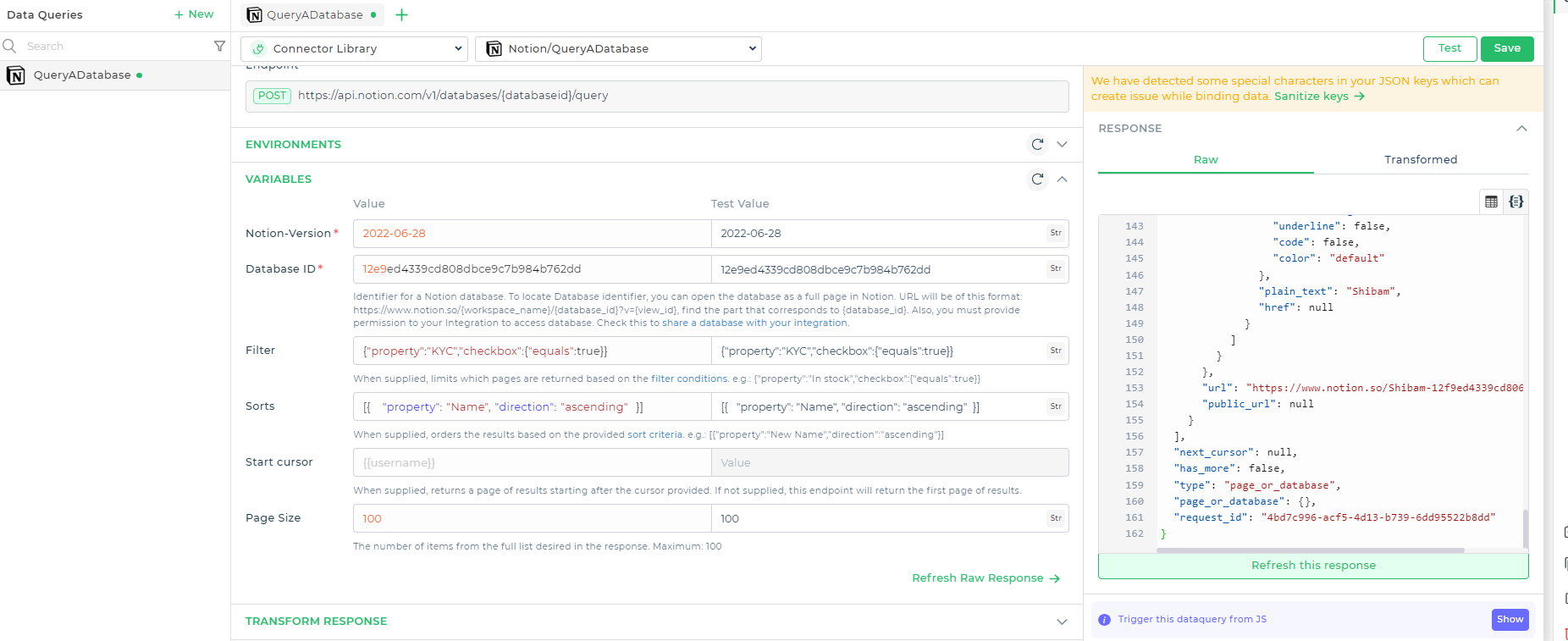Open the Connector Library dropdown
Viewport: 1568px width, 641px height.
pos(354,49)
